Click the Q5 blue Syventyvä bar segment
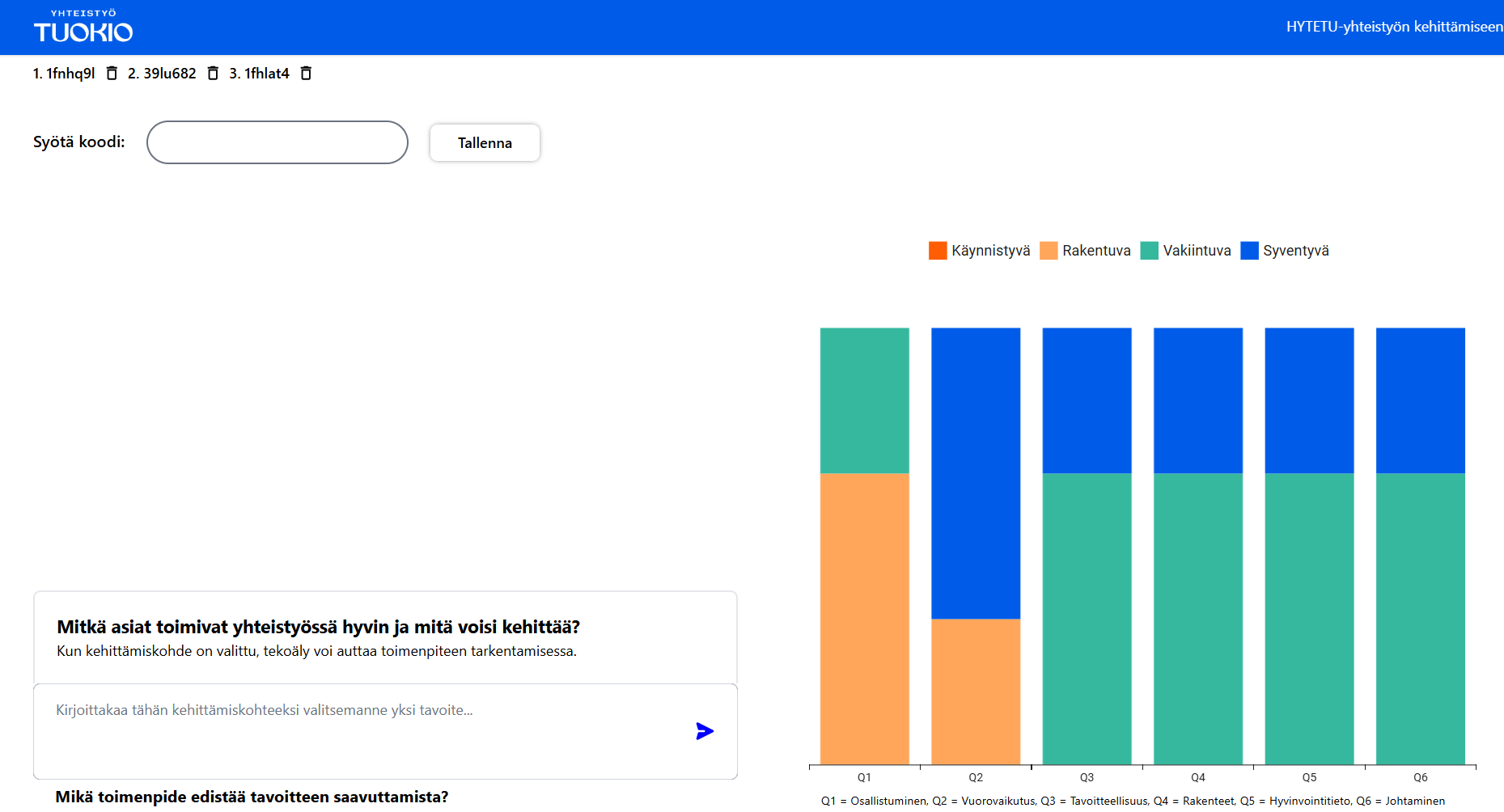 pyautogui.click(x=1310, y=400)
